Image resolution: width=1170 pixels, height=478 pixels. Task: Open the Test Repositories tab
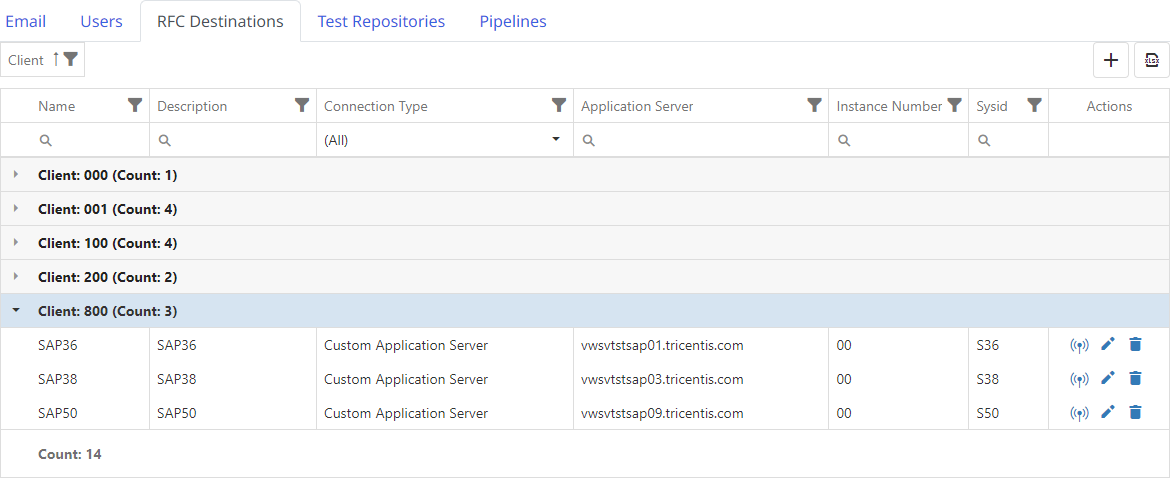pyautogui.click(x=381, y=21)
